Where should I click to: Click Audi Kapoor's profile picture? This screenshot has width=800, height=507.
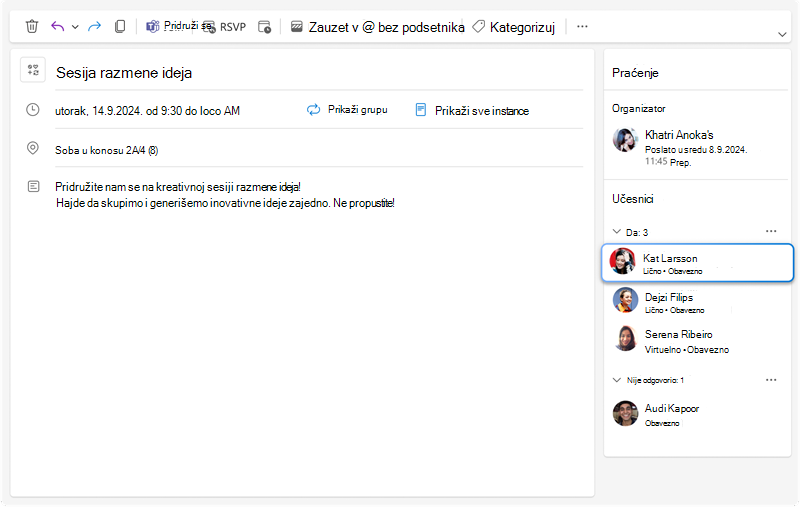(625, 413)
